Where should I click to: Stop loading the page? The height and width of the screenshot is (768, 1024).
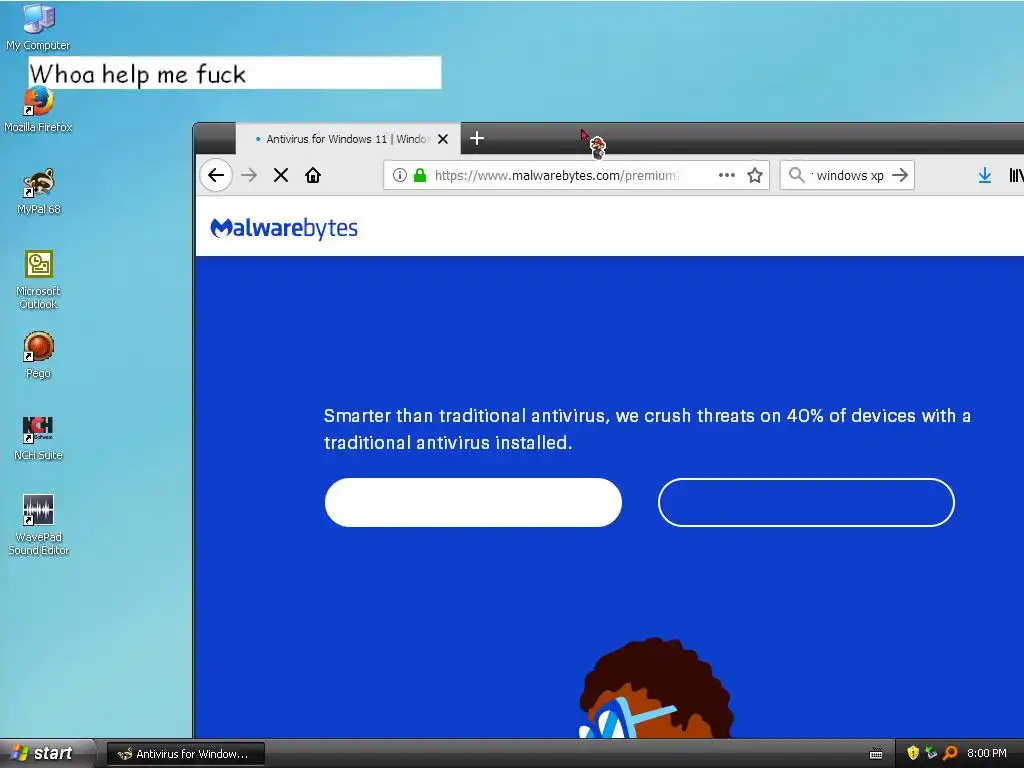281,175
